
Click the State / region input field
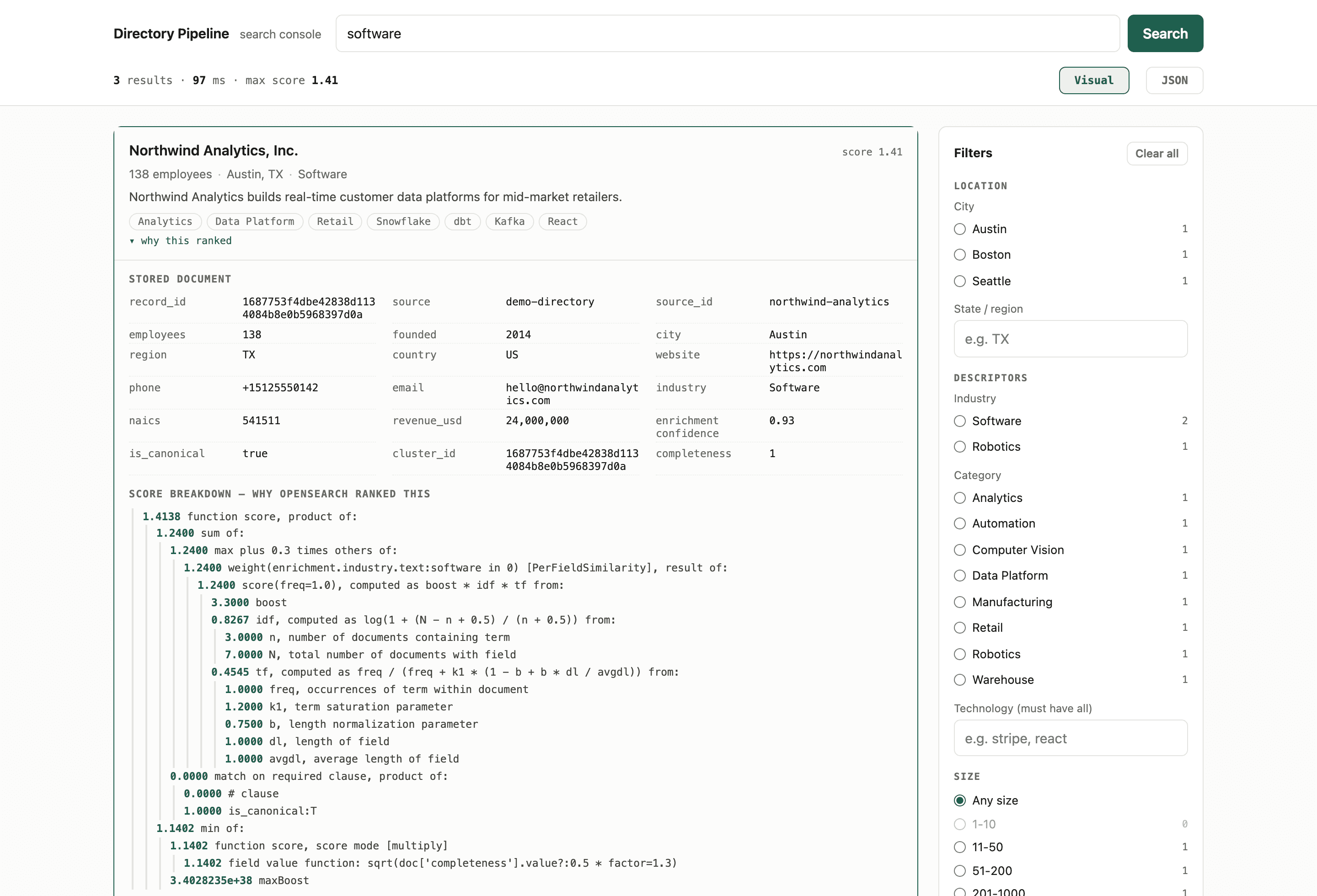pyautogui.click(x=1071, y=339)
